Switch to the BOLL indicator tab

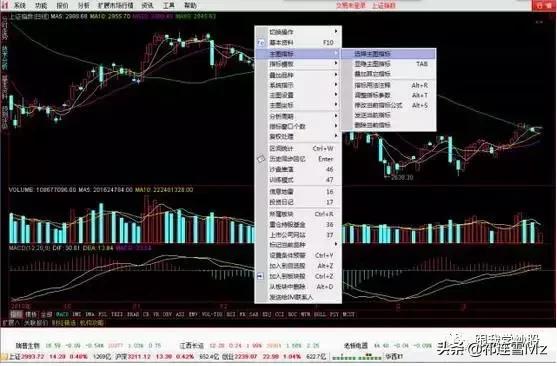(x=320, y=314)
